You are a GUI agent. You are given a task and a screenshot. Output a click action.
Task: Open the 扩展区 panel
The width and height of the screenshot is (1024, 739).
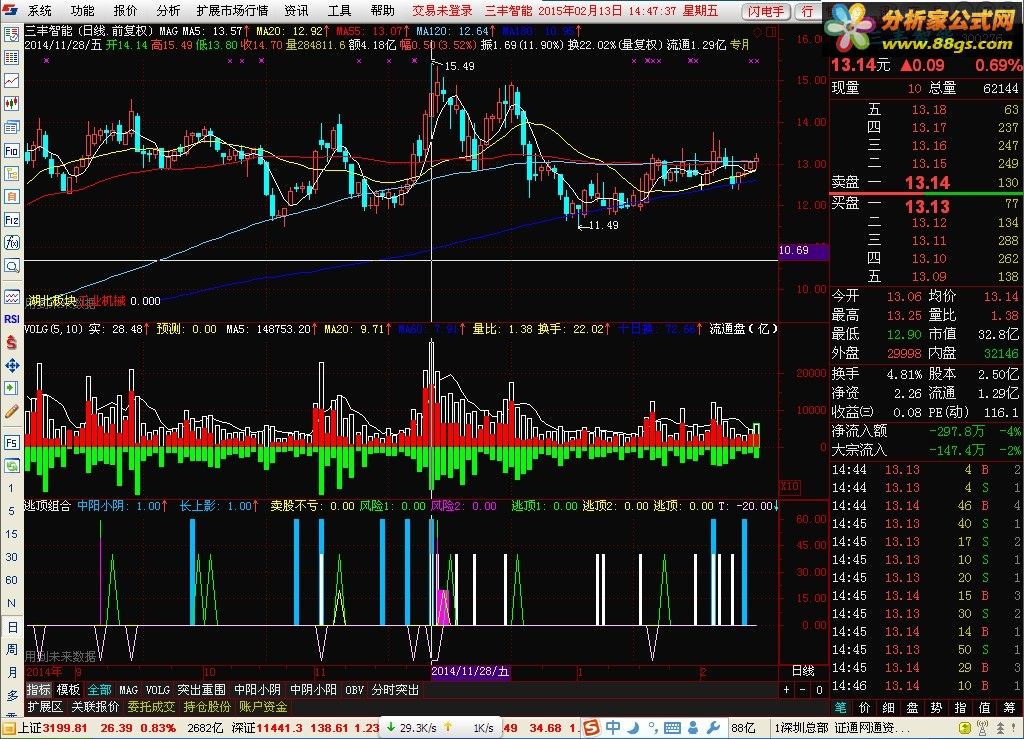point(45,706)
